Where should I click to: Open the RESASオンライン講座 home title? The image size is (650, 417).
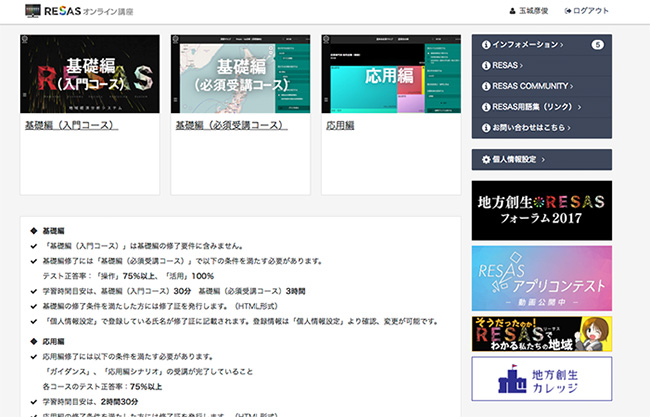[x=88, y=11]
